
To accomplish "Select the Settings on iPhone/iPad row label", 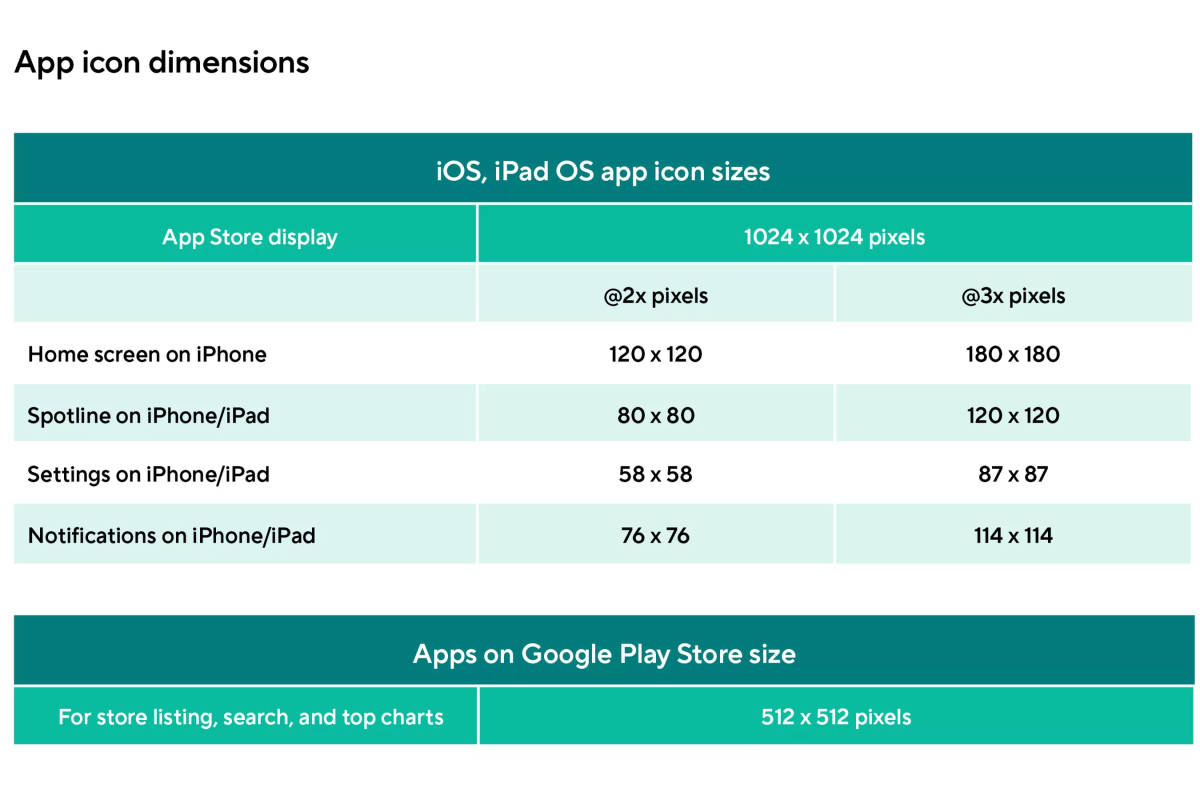I will point(149,474).
